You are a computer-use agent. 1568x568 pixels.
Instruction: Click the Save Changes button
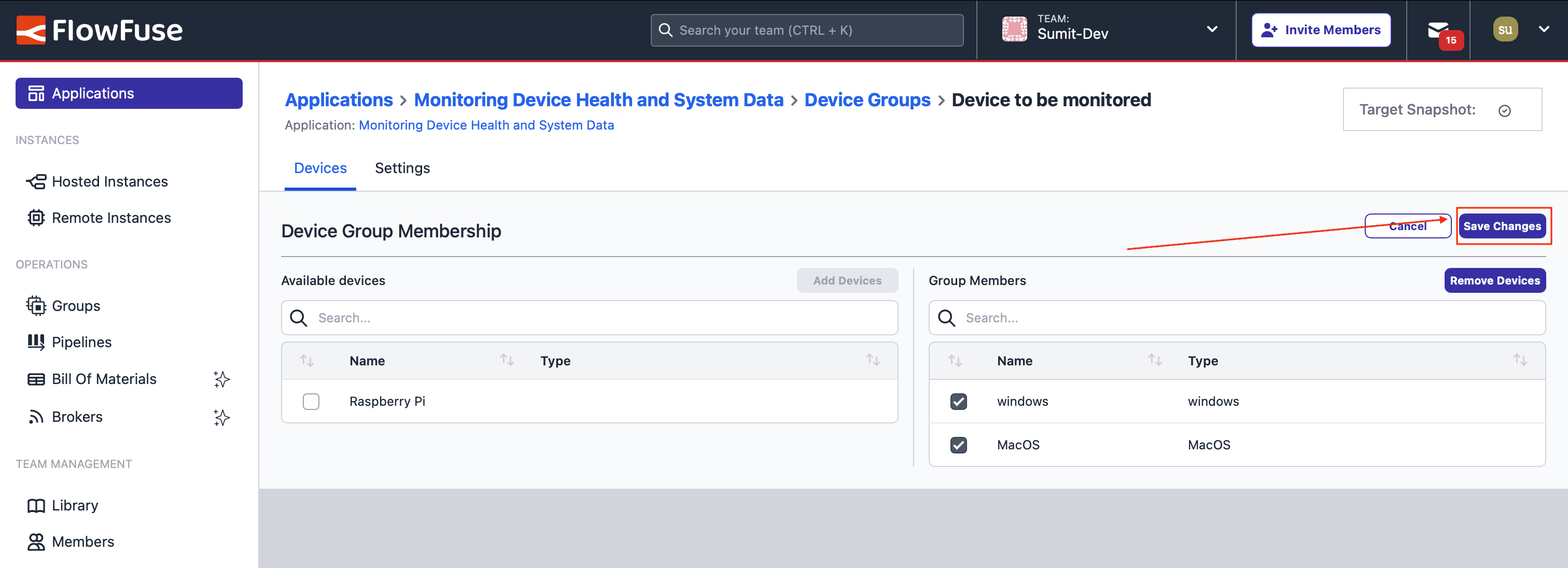pyautogui.click(x=1503, y=225)
